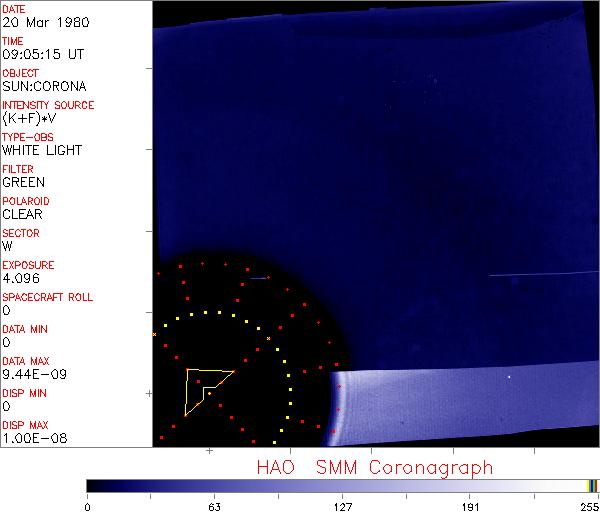Screen dimensions: 600x512
Task: Select the (K+F)*V intensity source value
Action: (x=29, y=119)
